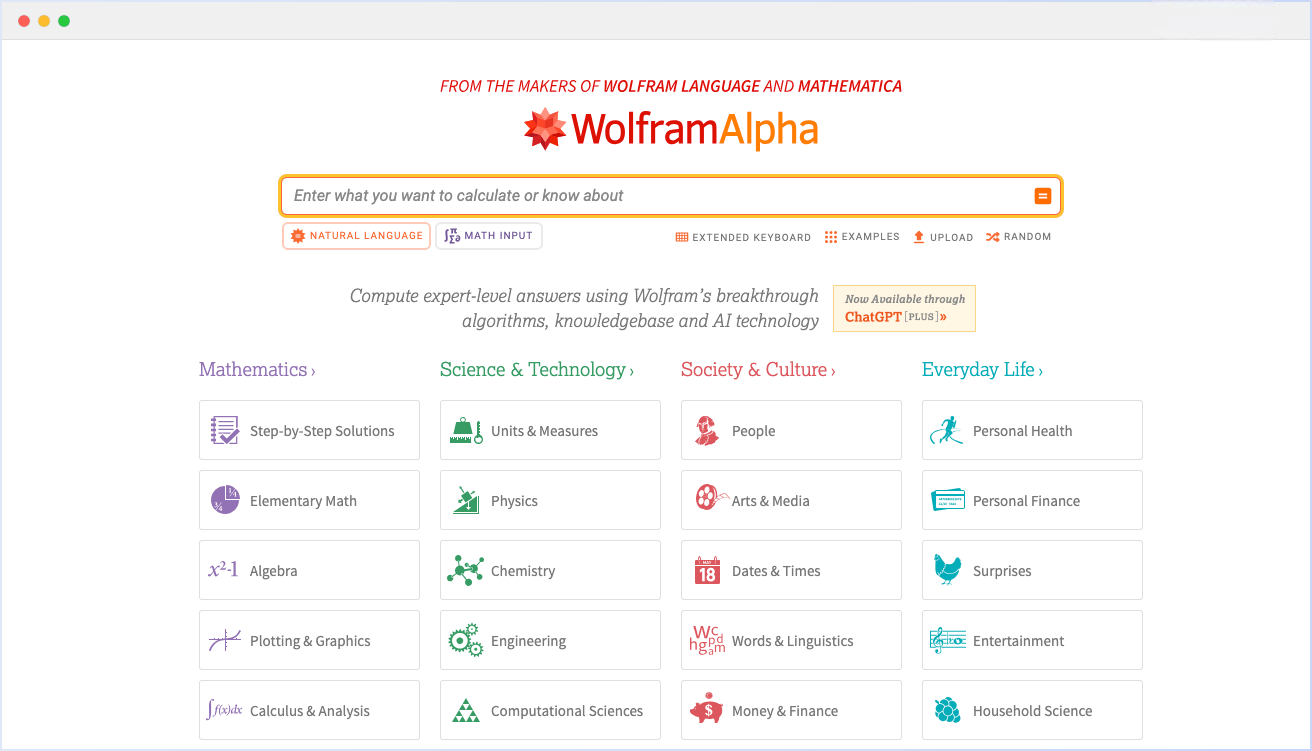
Task: Select the Surprises chicken icon
Action: [x=947, y=570]
